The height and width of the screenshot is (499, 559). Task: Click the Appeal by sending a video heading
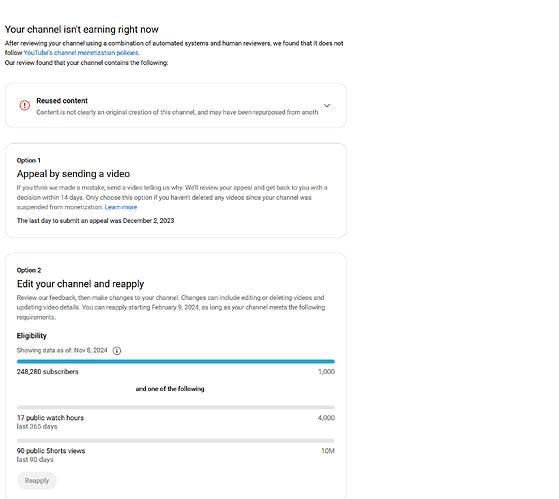point(73,174)
